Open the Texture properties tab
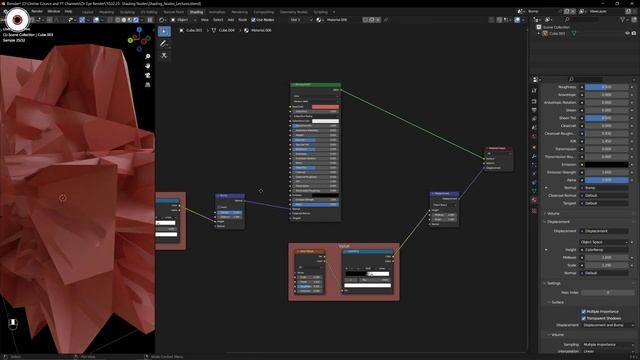The height and width of the screenshot is (360, 640). (x=534, y=211)
